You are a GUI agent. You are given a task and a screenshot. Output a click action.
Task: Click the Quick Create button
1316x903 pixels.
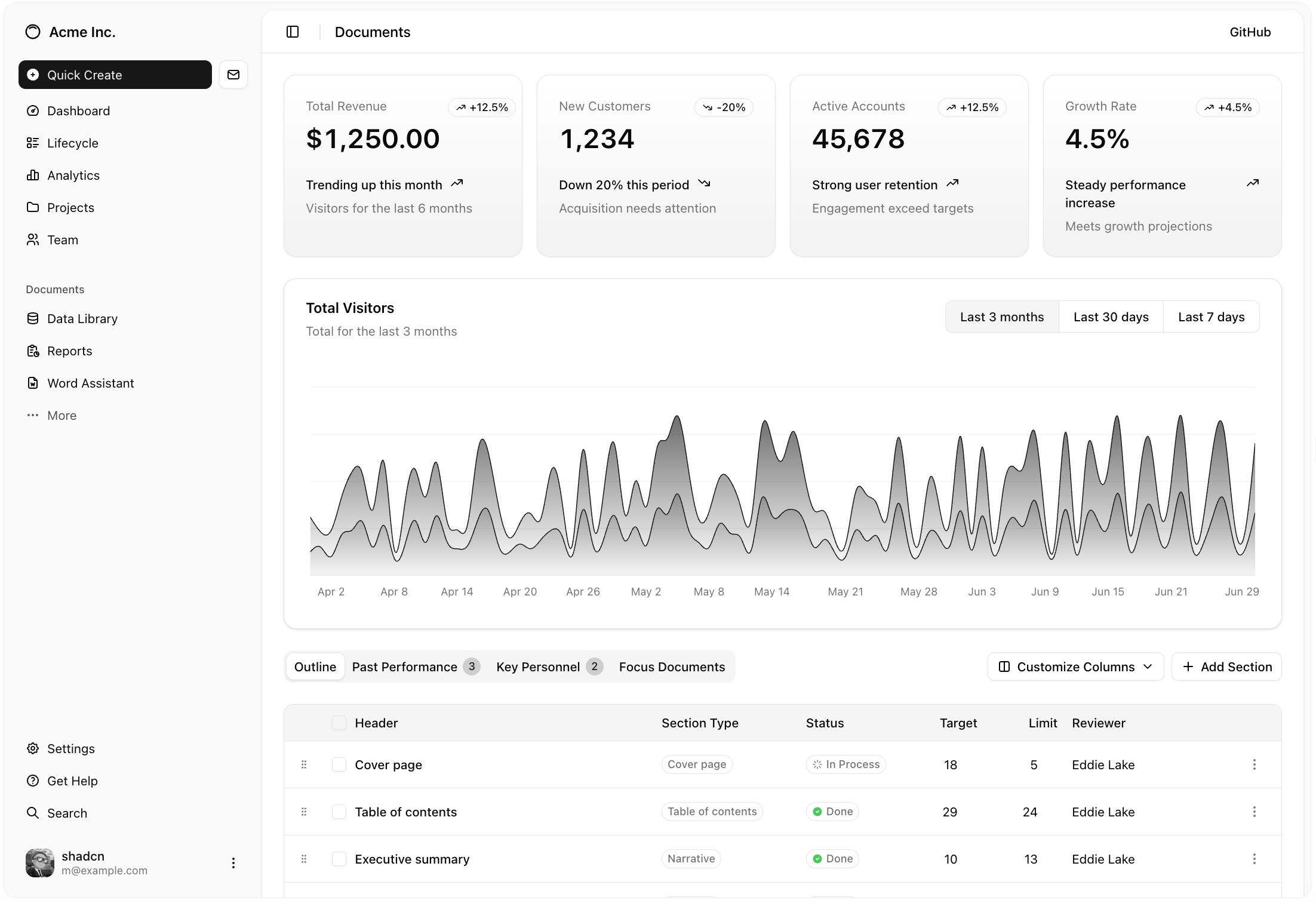pos(115,75)
